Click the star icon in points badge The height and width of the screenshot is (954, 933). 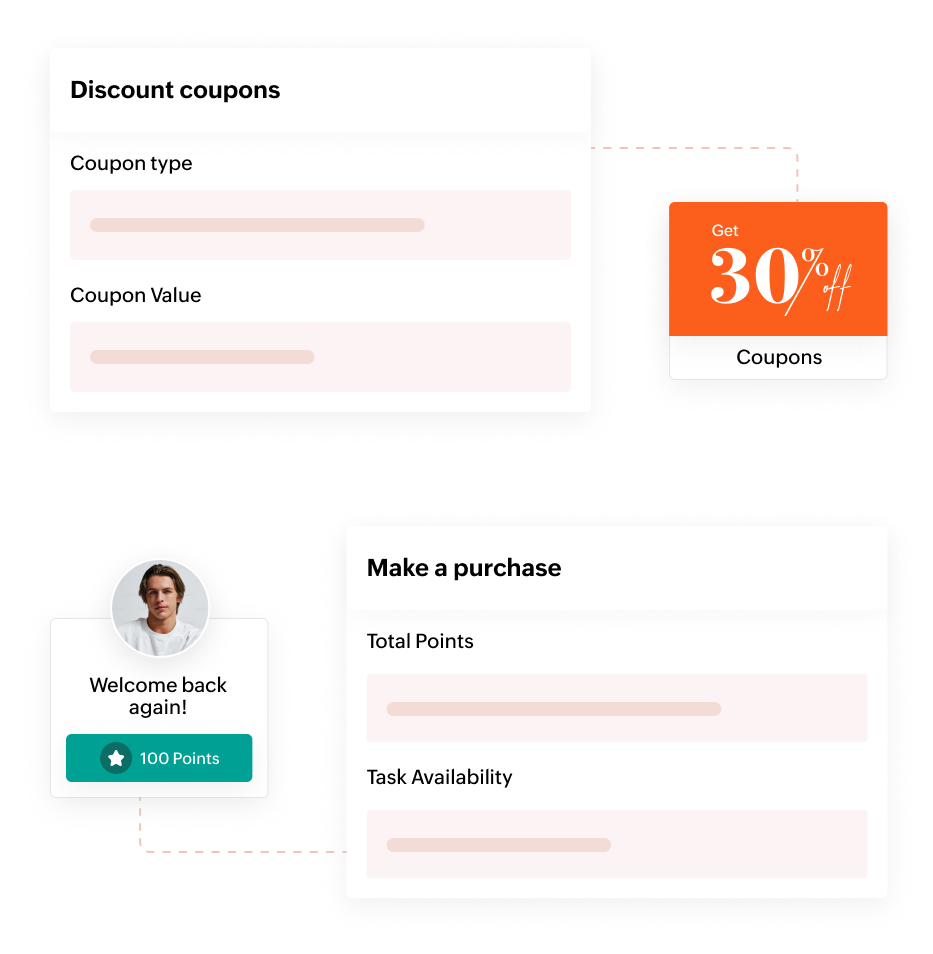pos(116,758)
